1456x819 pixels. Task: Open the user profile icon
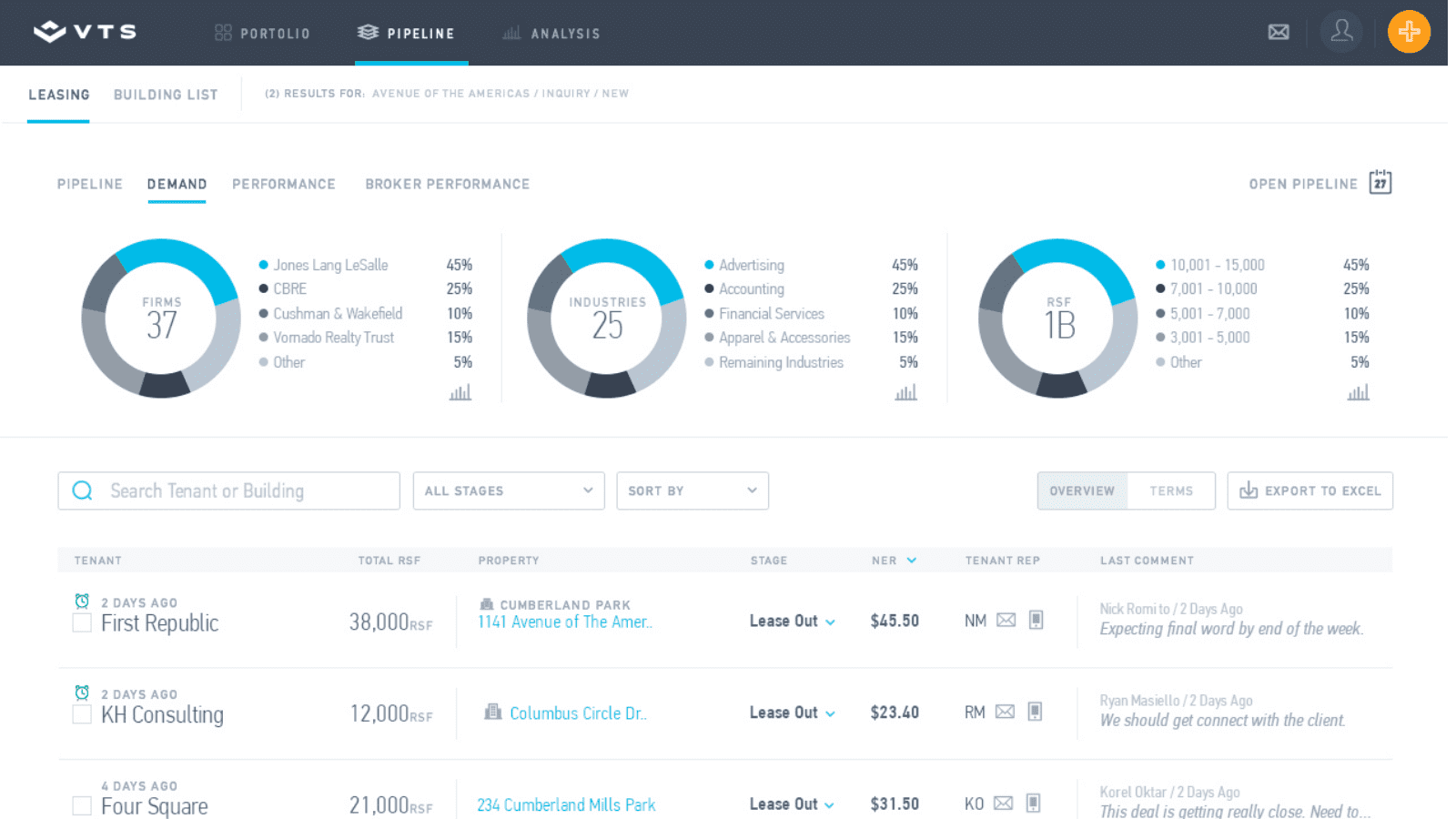tap(1341, 32)
